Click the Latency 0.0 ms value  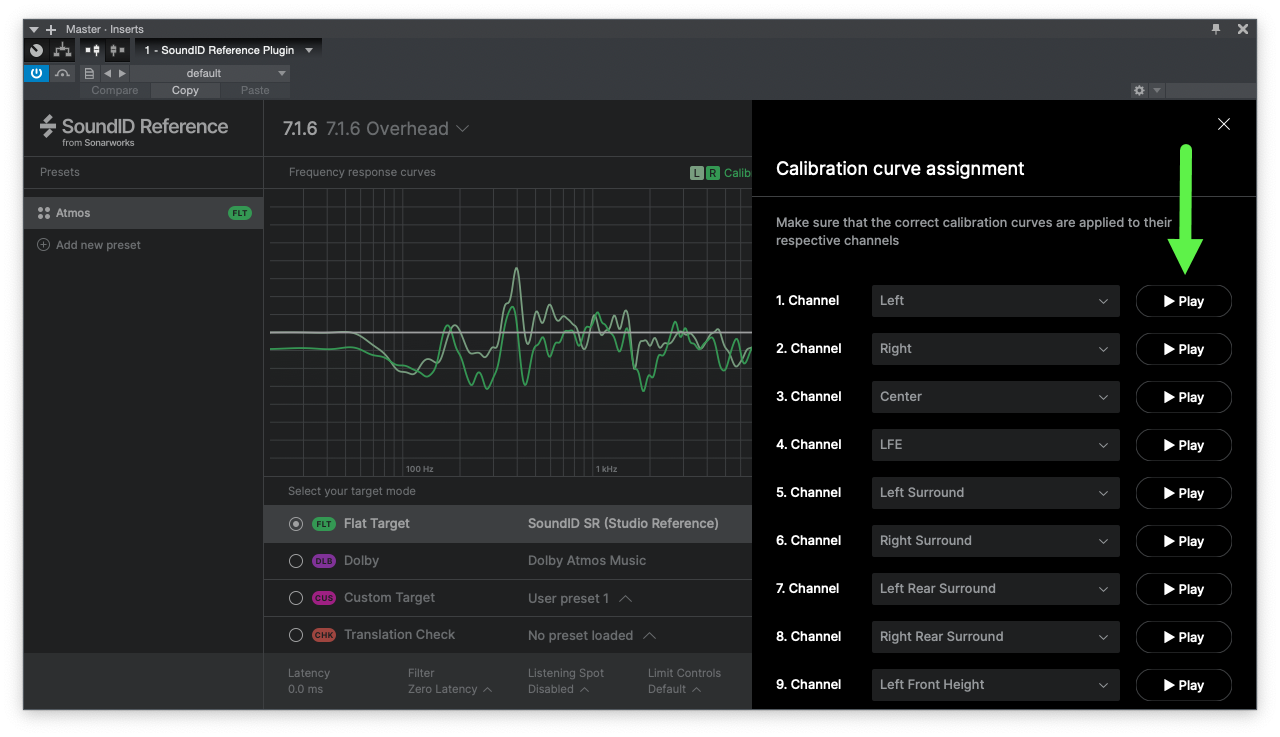[x=303, y=689]
